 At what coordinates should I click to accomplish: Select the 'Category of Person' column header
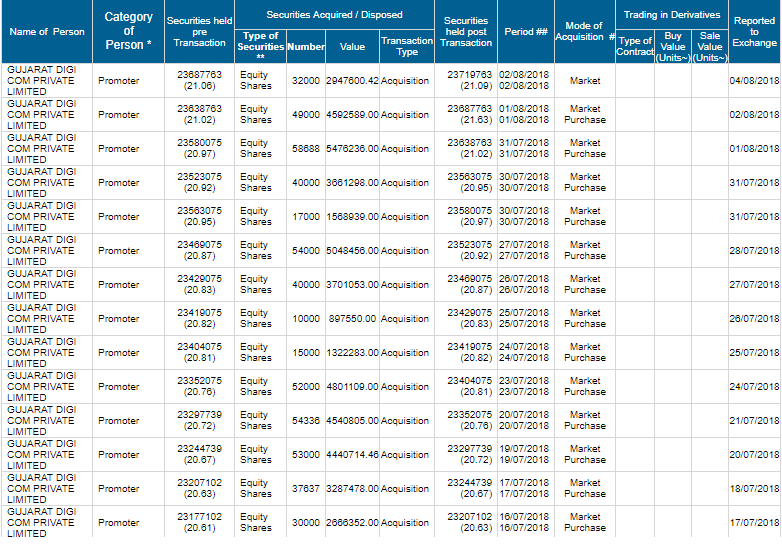point(128,31)
